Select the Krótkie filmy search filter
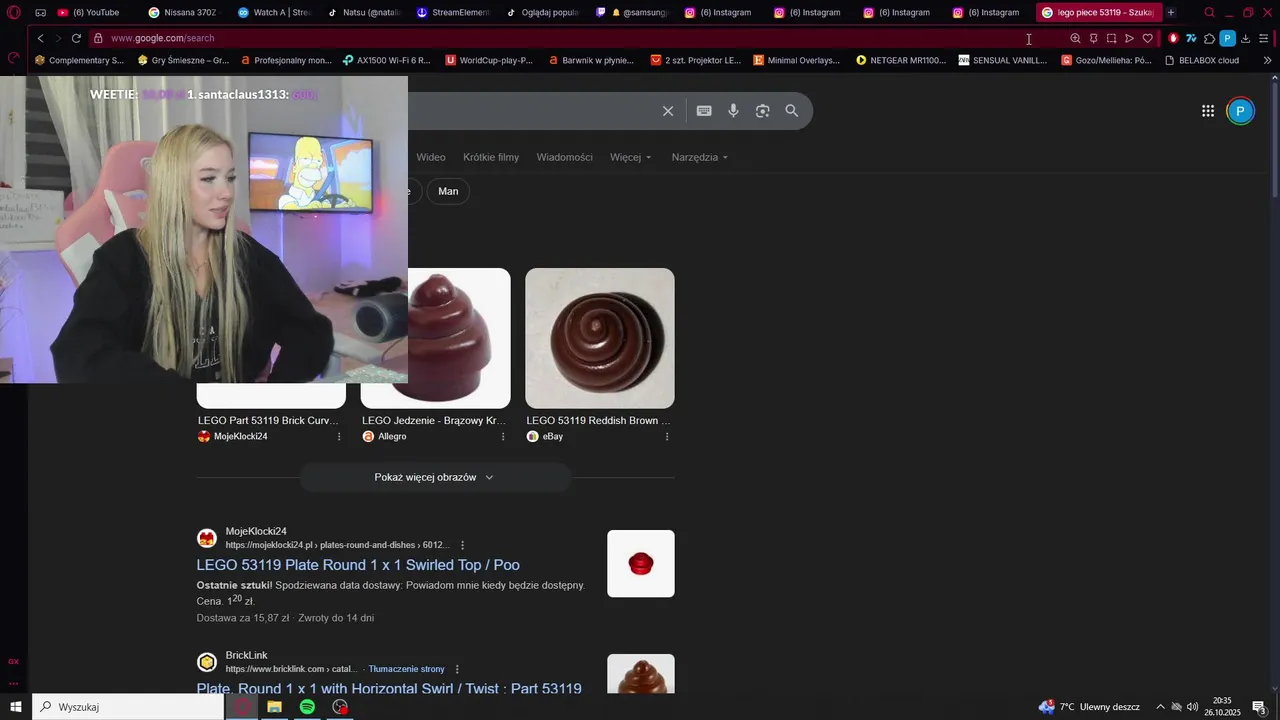The image size is (1280, 720). [x=491, y=157]
